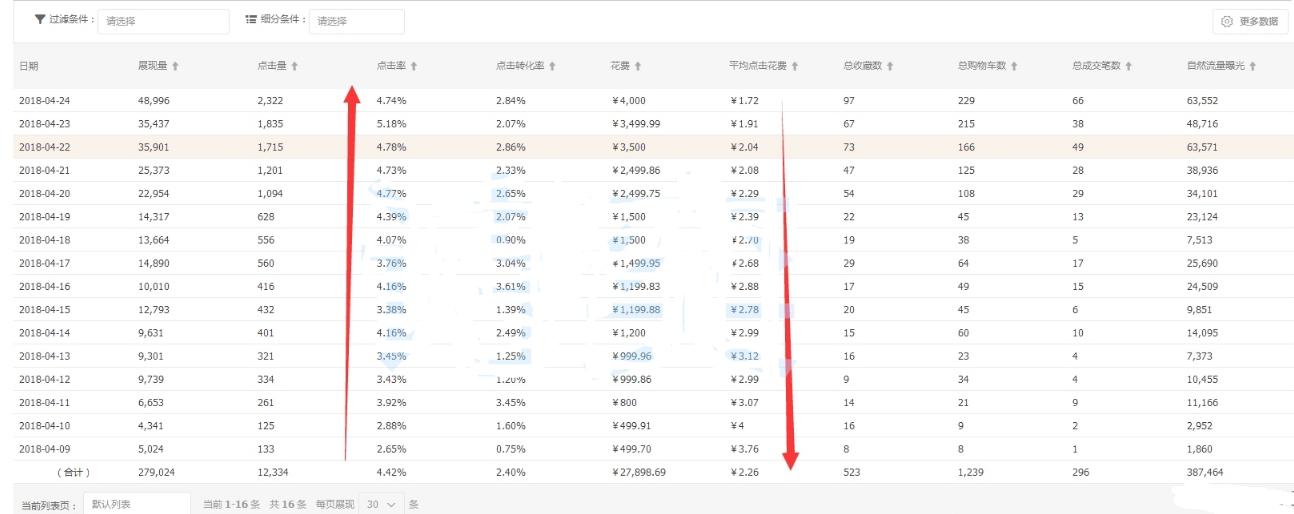The image size is (1294, 514).
Task: Click the total ¥27,898.69 spend value
Action: click(638, 472)
